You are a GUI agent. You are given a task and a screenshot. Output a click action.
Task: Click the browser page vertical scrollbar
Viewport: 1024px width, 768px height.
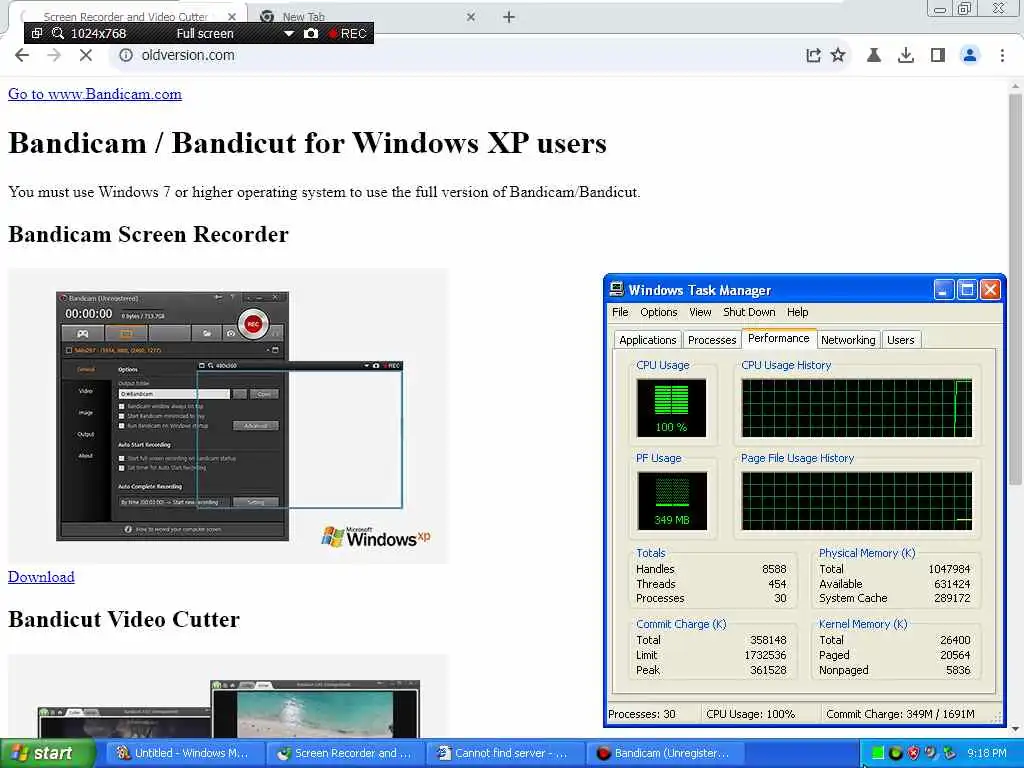pyautogui.click(x=1015, y=289)
